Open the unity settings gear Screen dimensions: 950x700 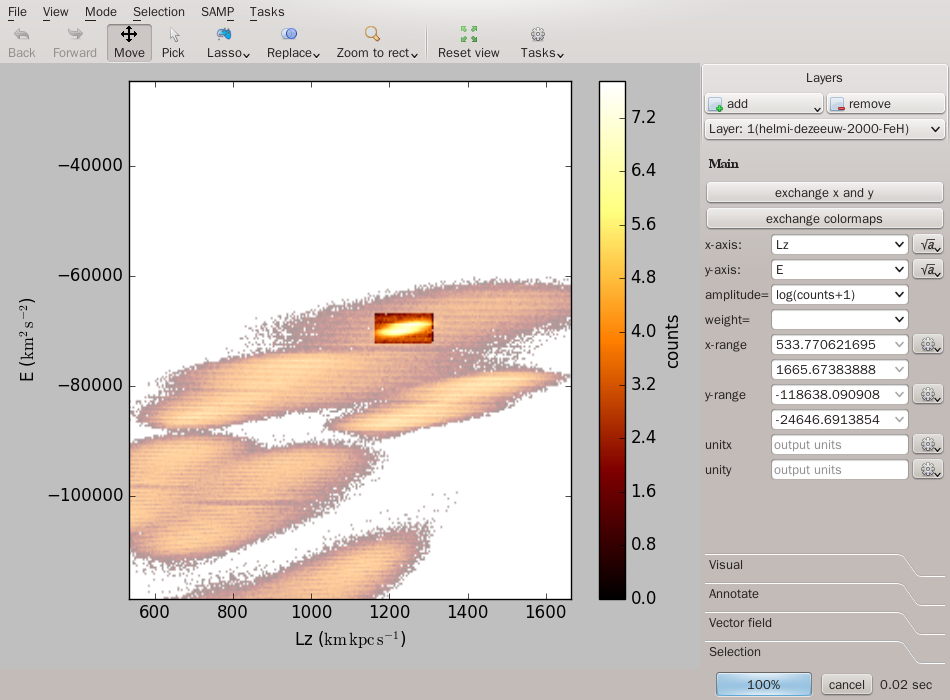pyautogui.click(x=927, y=469)
